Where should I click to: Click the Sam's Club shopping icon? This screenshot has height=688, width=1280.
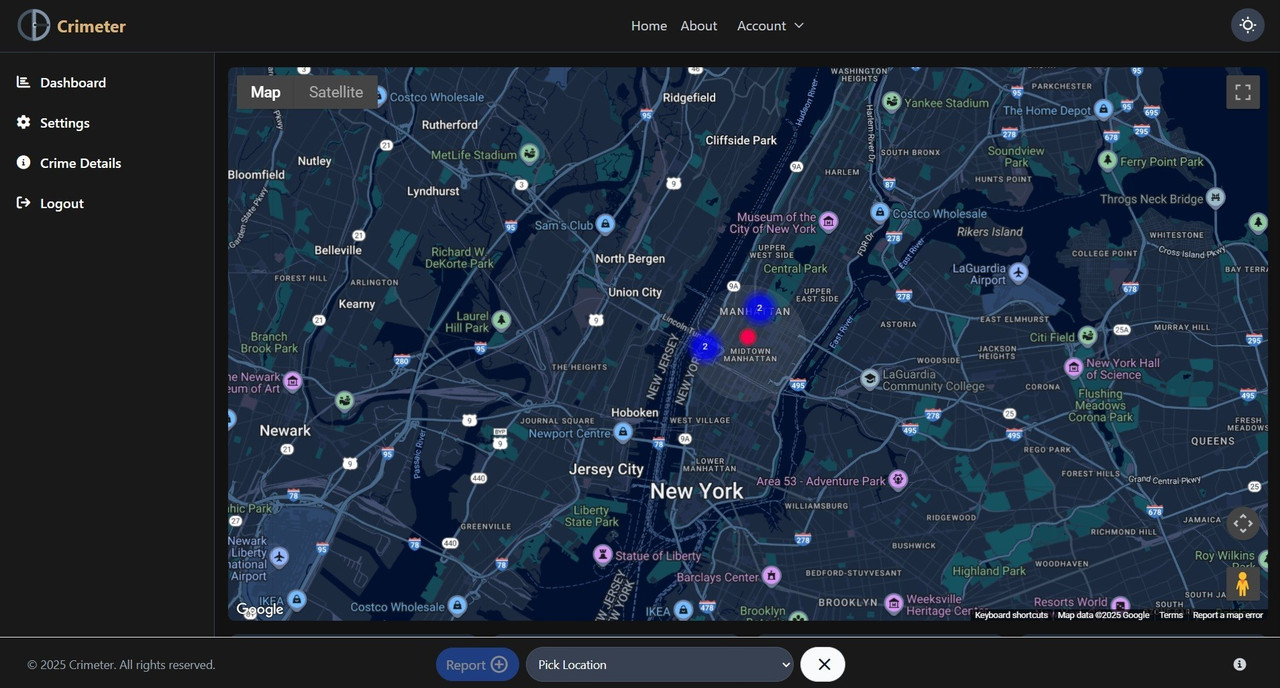[x=605, y=224]
